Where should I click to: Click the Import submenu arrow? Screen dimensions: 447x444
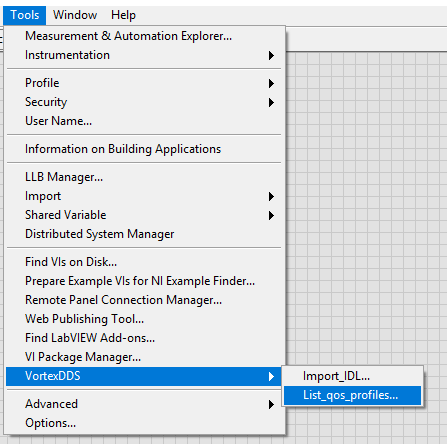[x=271, y=197]
